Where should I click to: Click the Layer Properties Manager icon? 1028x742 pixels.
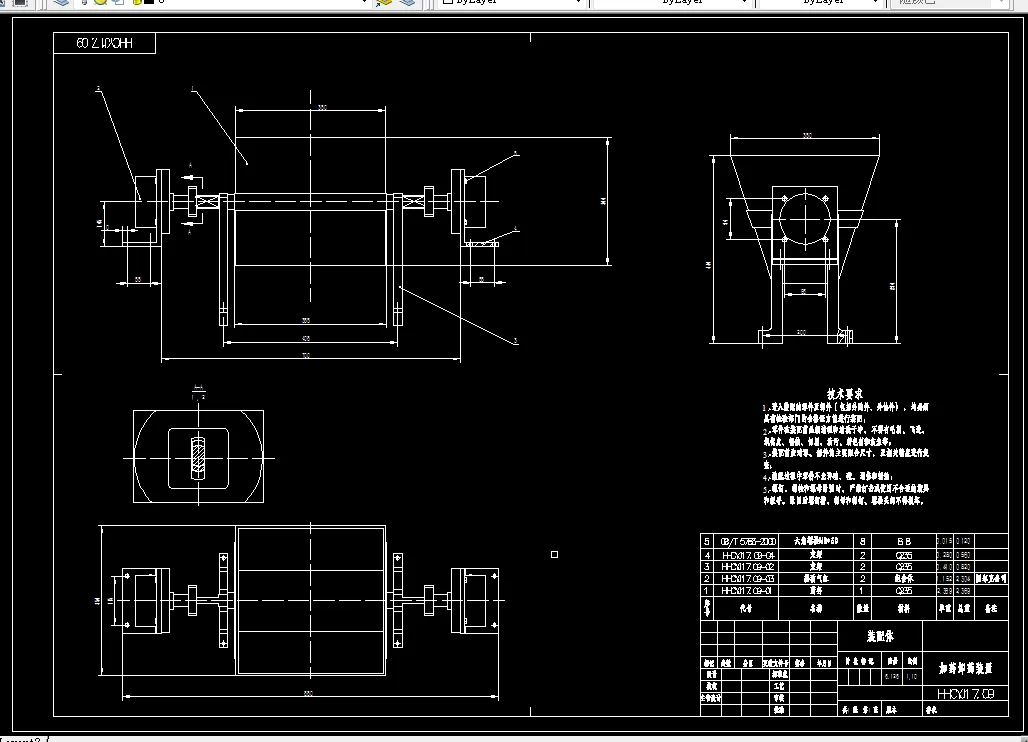61,2
